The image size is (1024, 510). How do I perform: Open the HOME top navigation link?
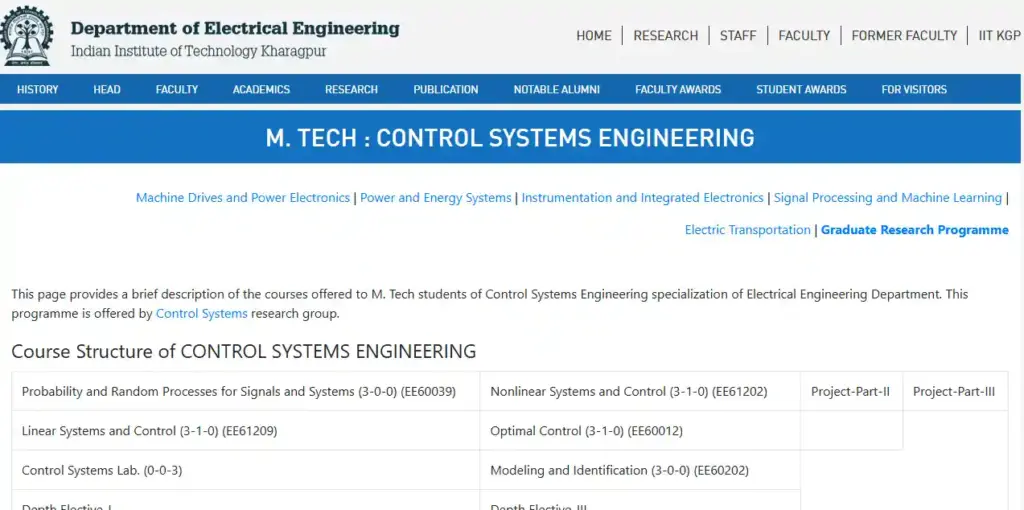593,36
